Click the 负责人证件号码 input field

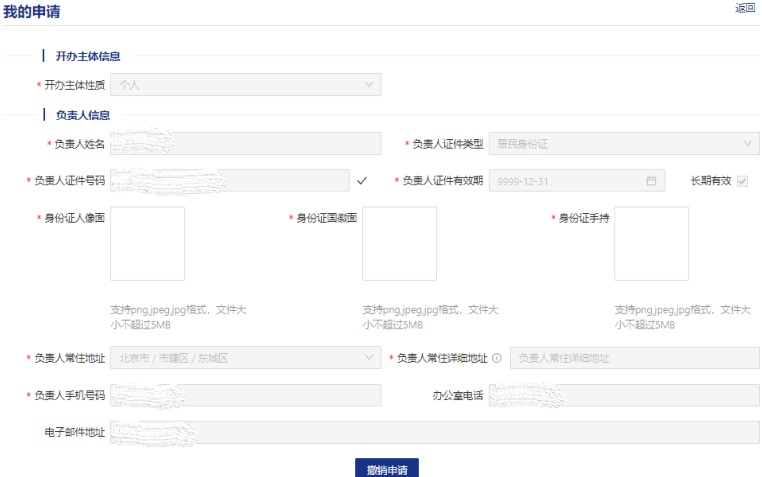(x=228, y=181)
